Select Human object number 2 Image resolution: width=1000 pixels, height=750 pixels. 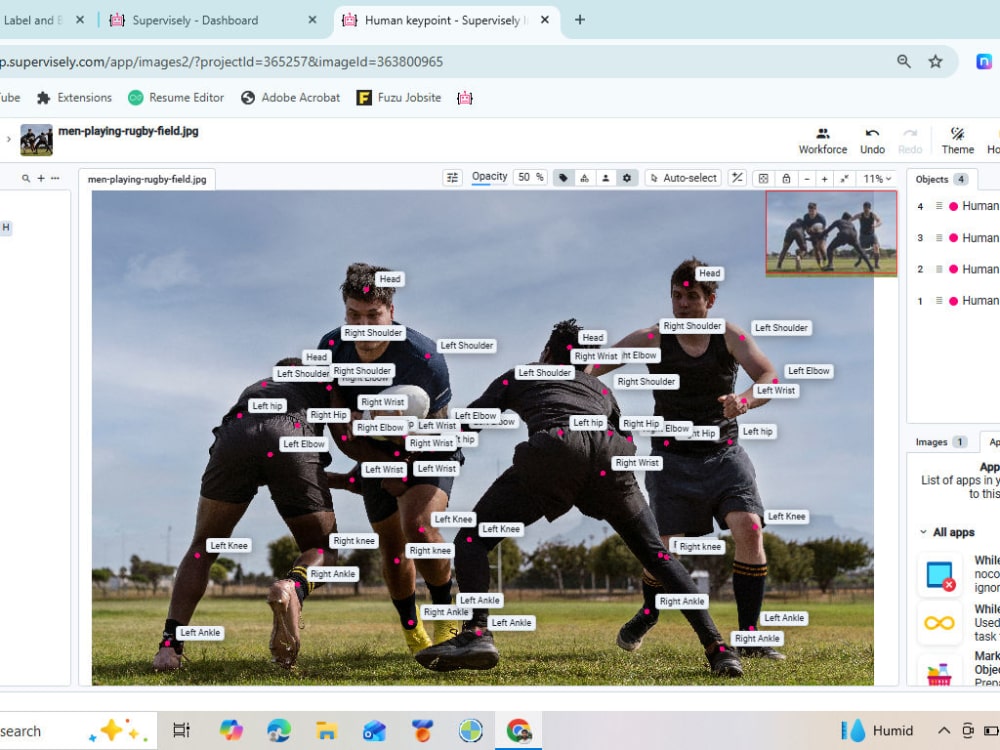957,269
